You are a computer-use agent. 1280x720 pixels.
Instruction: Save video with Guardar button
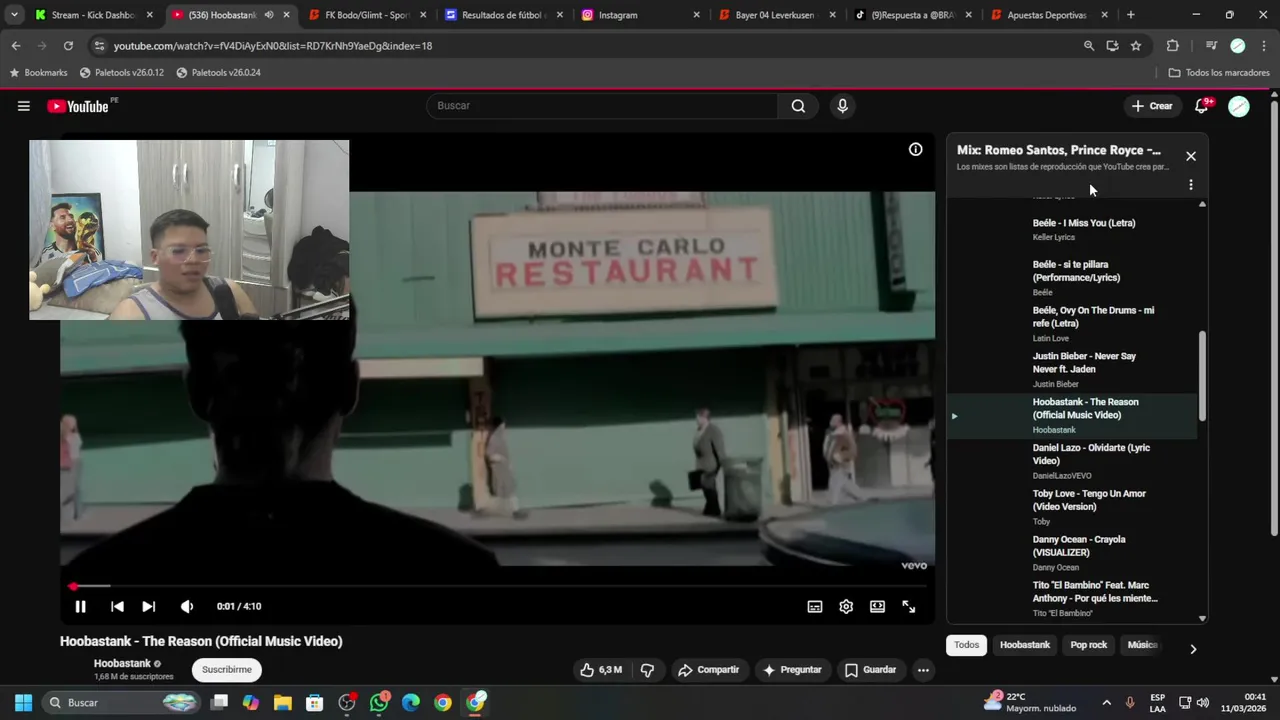870,670
